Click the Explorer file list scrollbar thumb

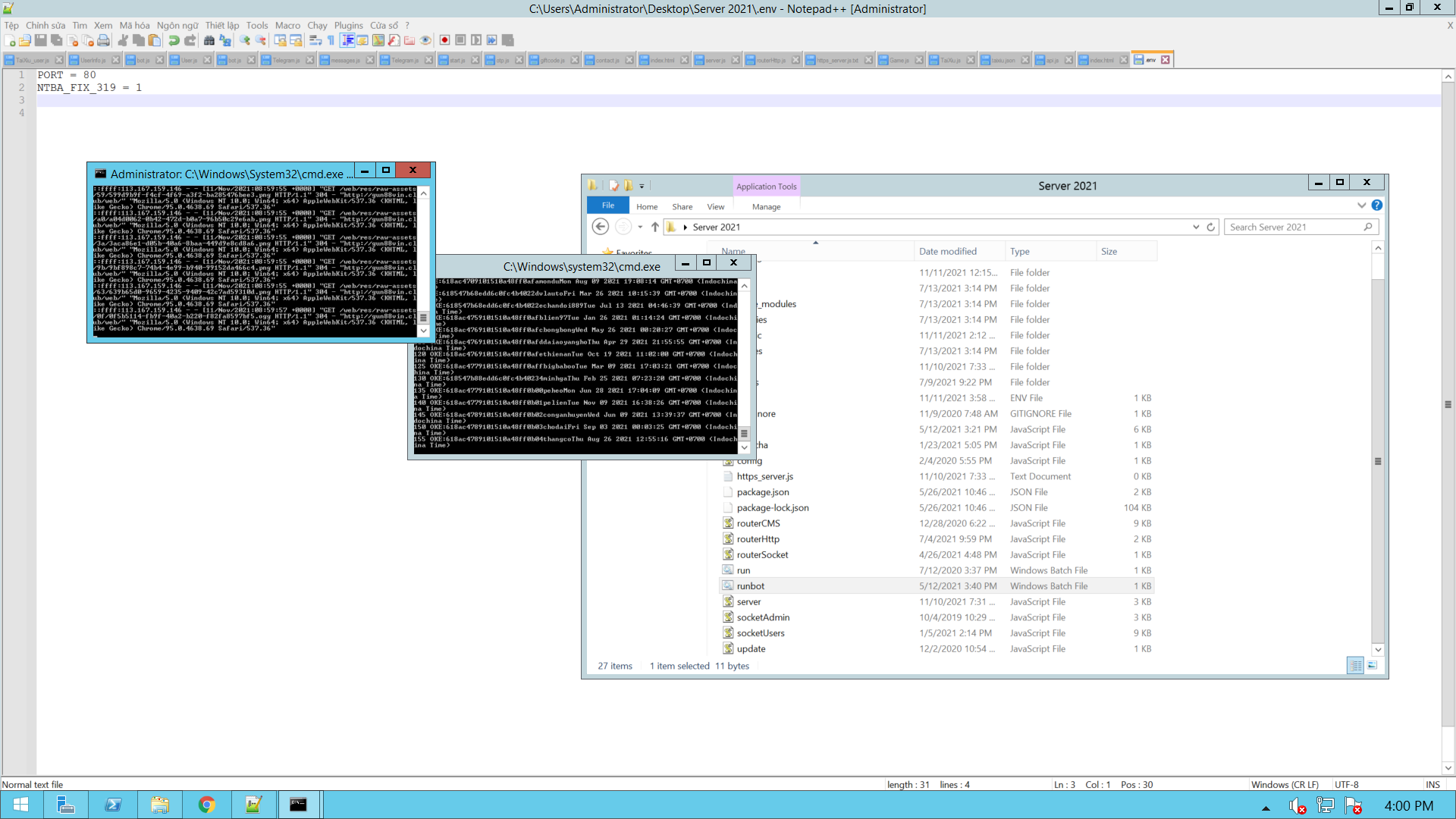click(x=1378, y=461)
